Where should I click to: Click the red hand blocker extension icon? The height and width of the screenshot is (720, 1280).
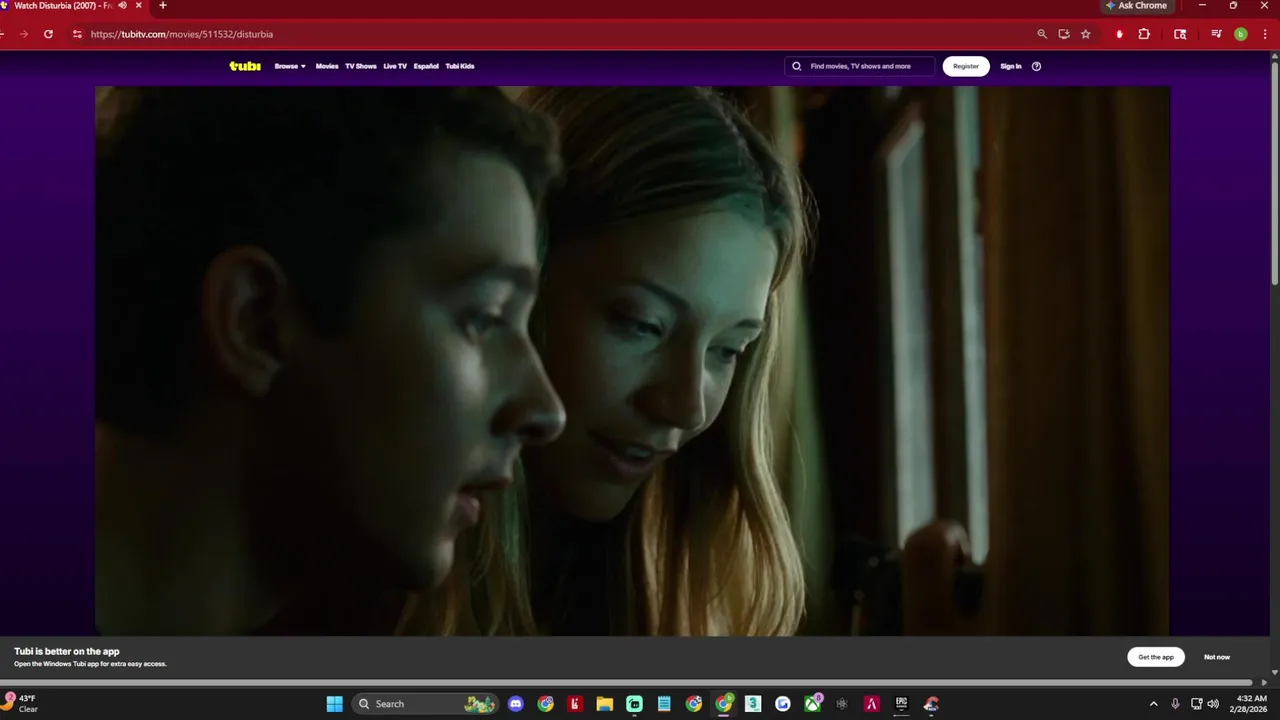click(1119, 34)
